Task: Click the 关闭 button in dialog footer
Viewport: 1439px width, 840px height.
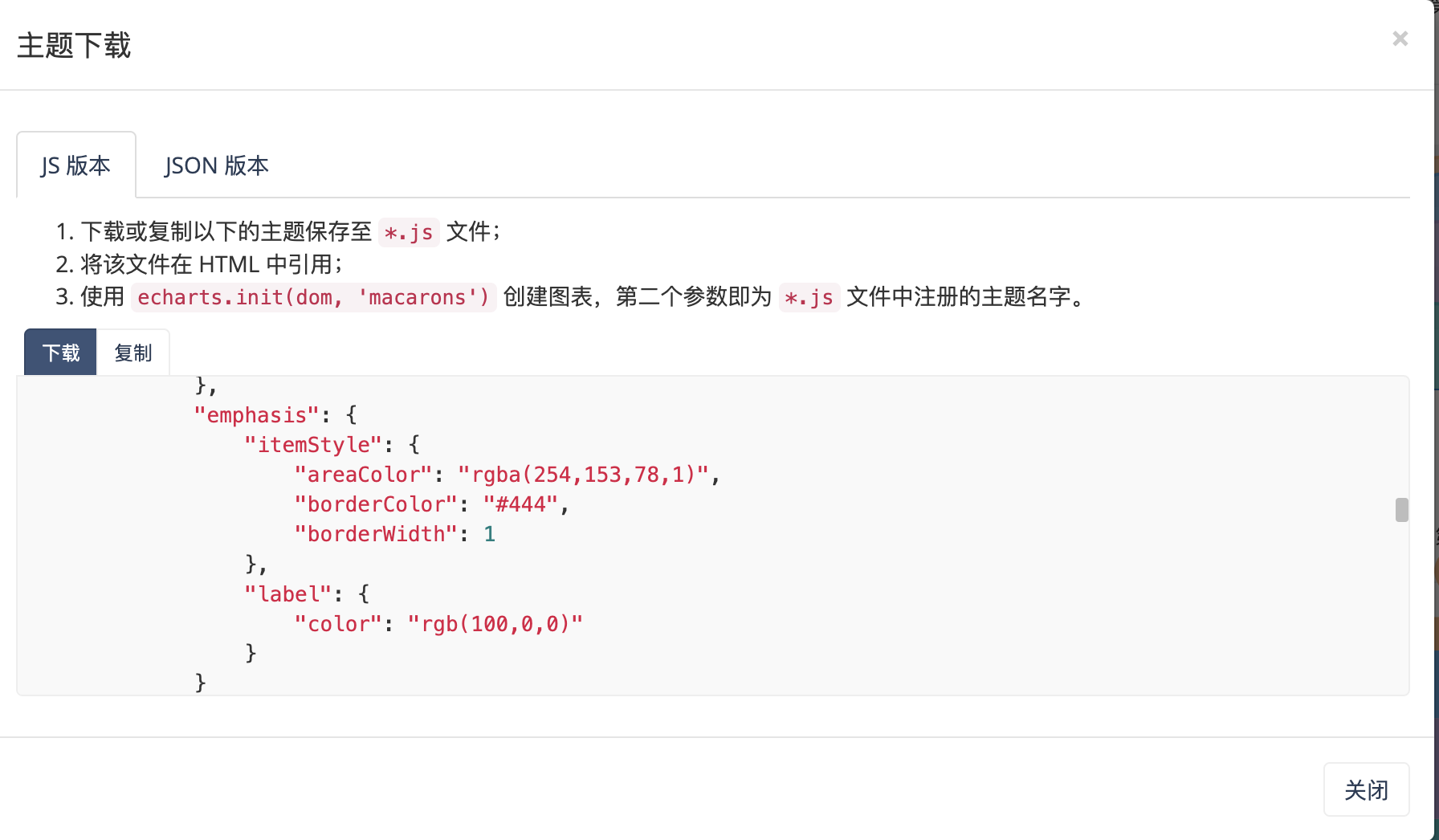Action: pyautogui.click(x=1366, y=790)
